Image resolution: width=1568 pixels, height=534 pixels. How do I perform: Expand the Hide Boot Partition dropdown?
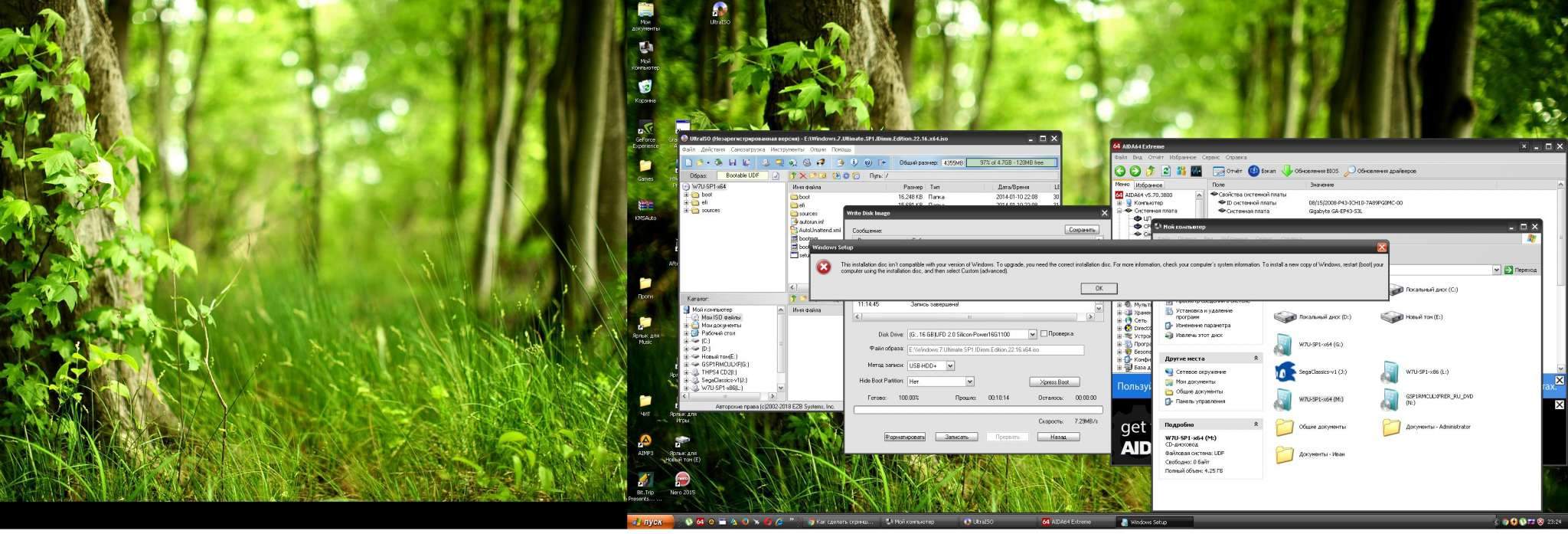coord(969,382)
